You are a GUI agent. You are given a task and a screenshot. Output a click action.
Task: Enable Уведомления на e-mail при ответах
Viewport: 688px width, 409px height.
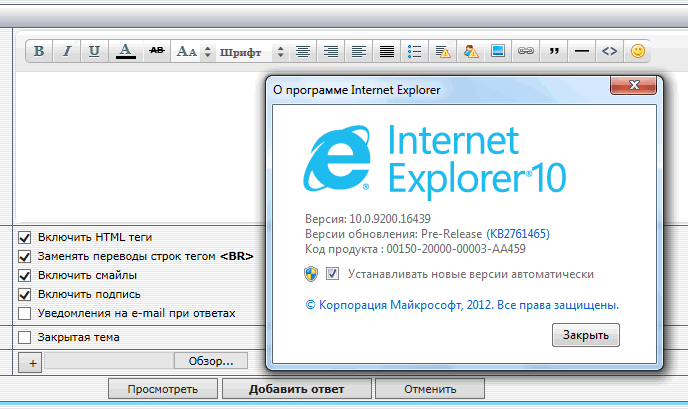pos(25,314)
